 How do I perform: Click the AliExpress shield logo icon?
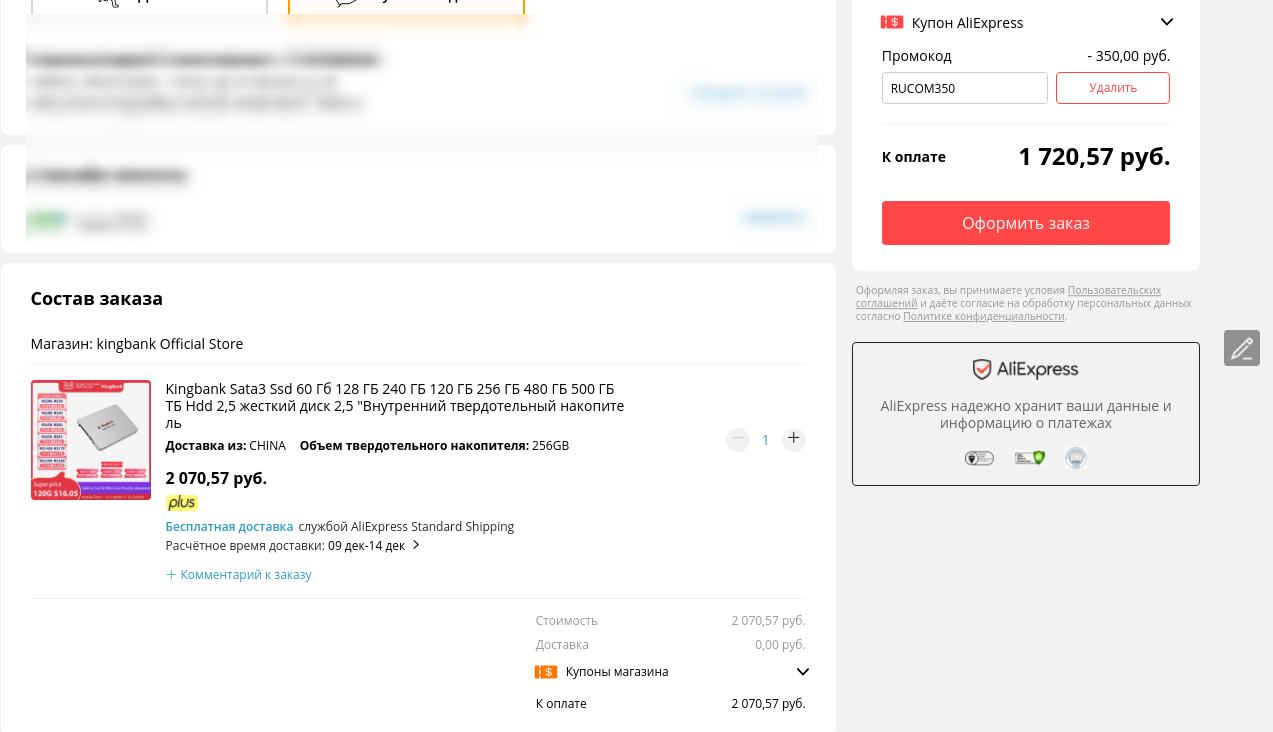(x=982, y=369)
